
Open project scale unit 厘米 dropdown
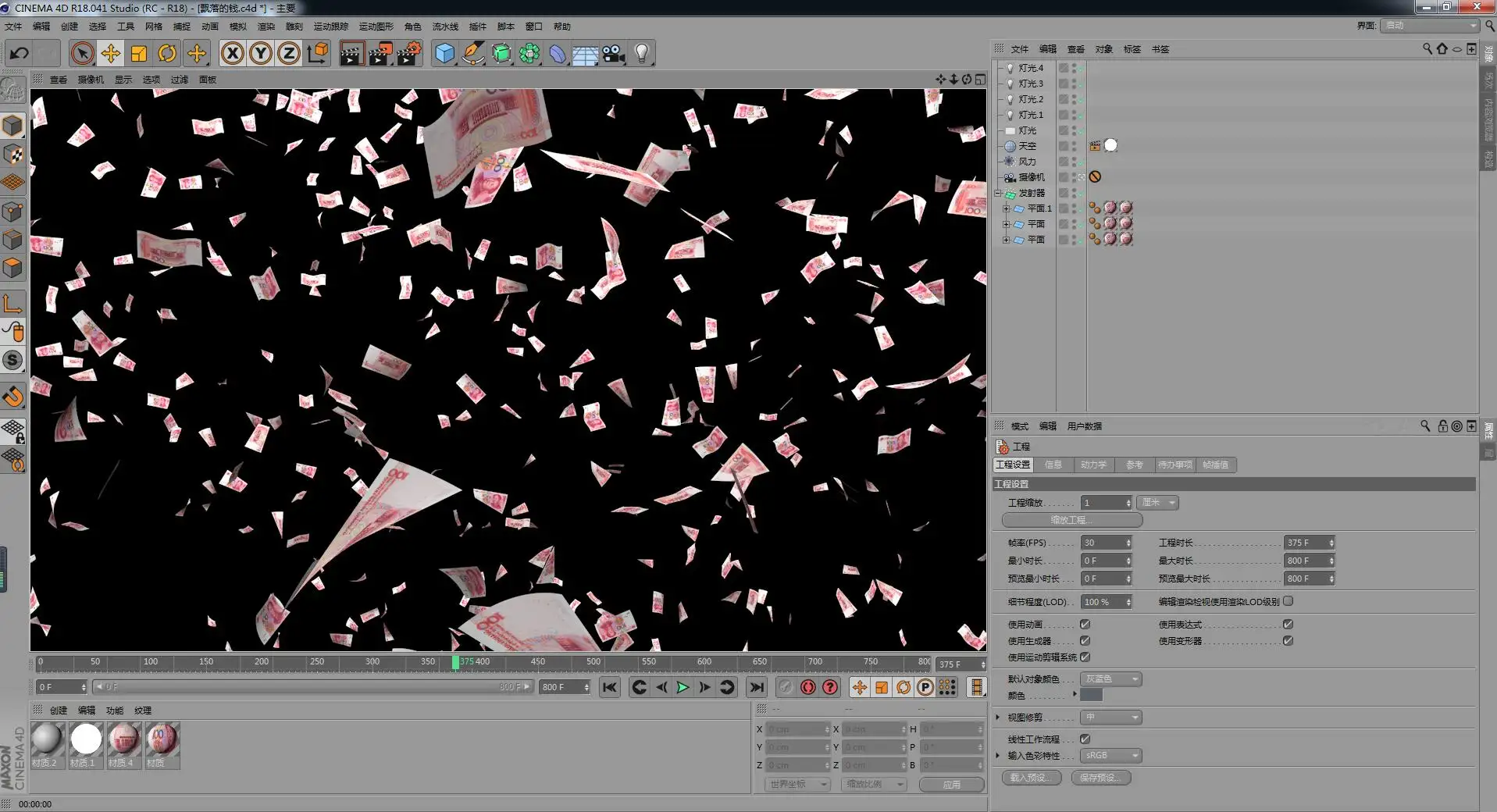coord(1158,503)
